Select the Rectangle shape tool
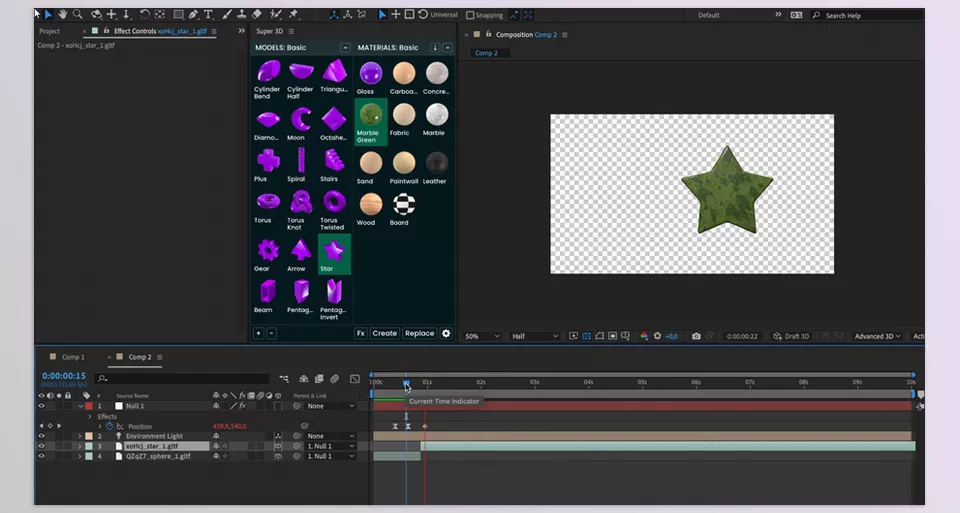 pos(178,14)
